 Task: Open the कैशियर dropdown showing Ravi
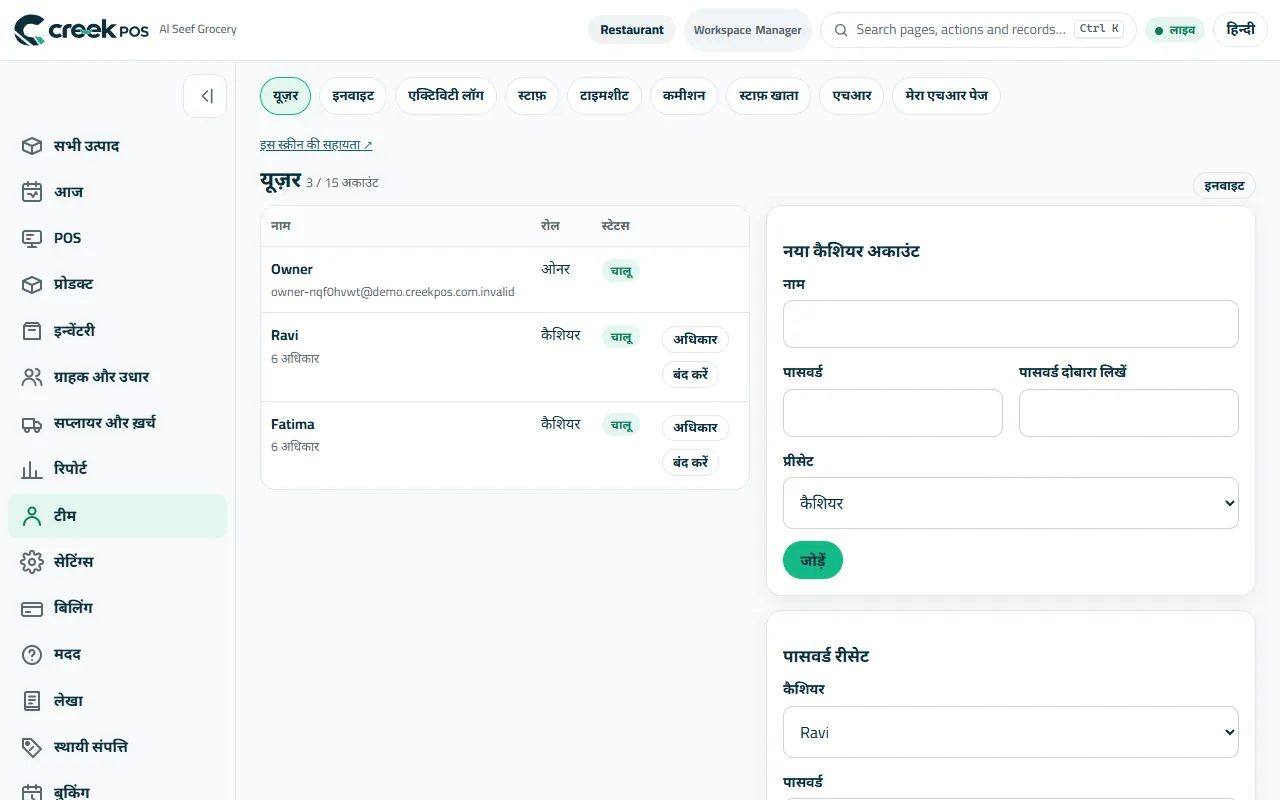(x=1011, y=733)
